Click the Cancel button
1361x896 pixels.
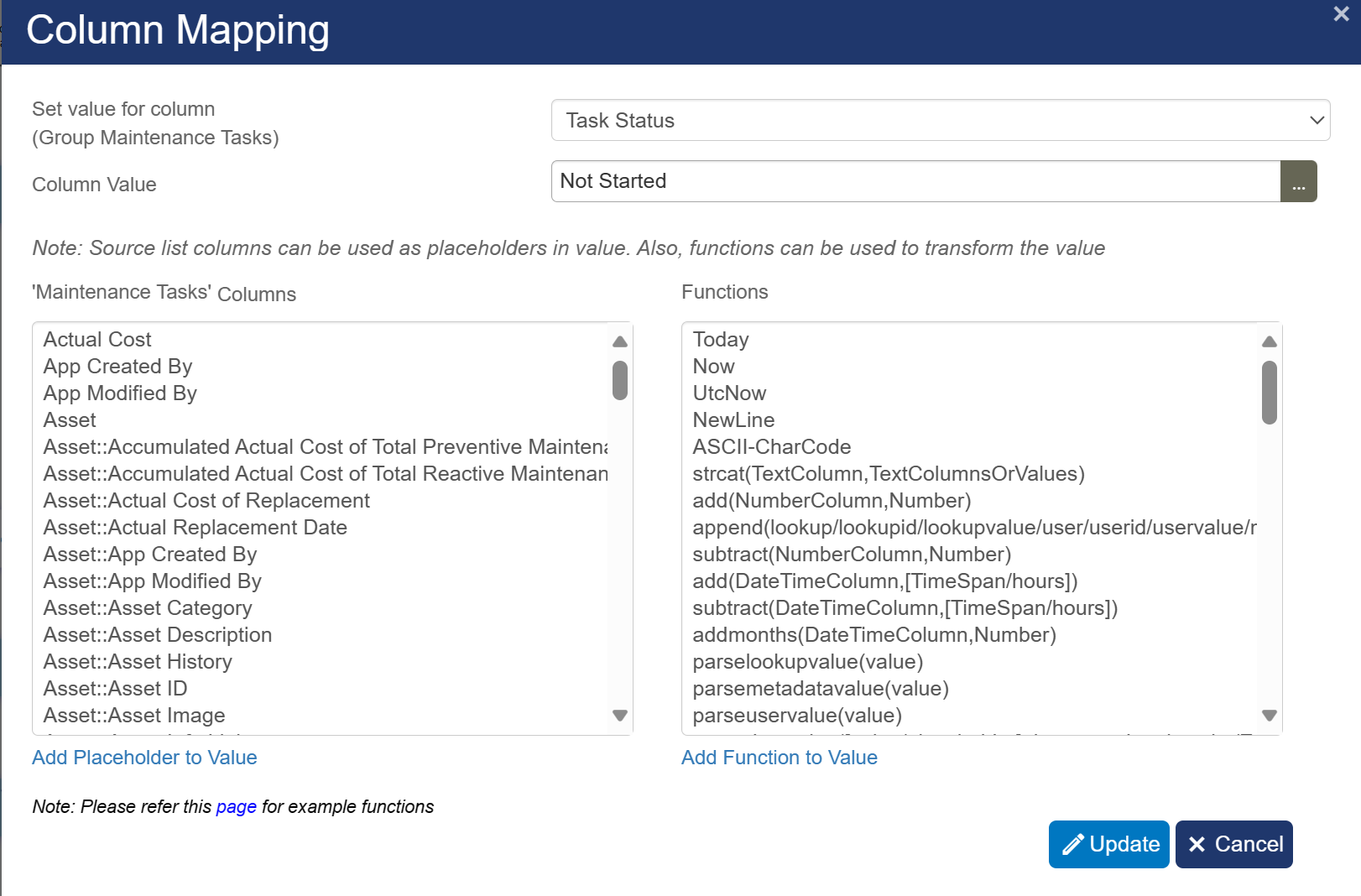1234,844
